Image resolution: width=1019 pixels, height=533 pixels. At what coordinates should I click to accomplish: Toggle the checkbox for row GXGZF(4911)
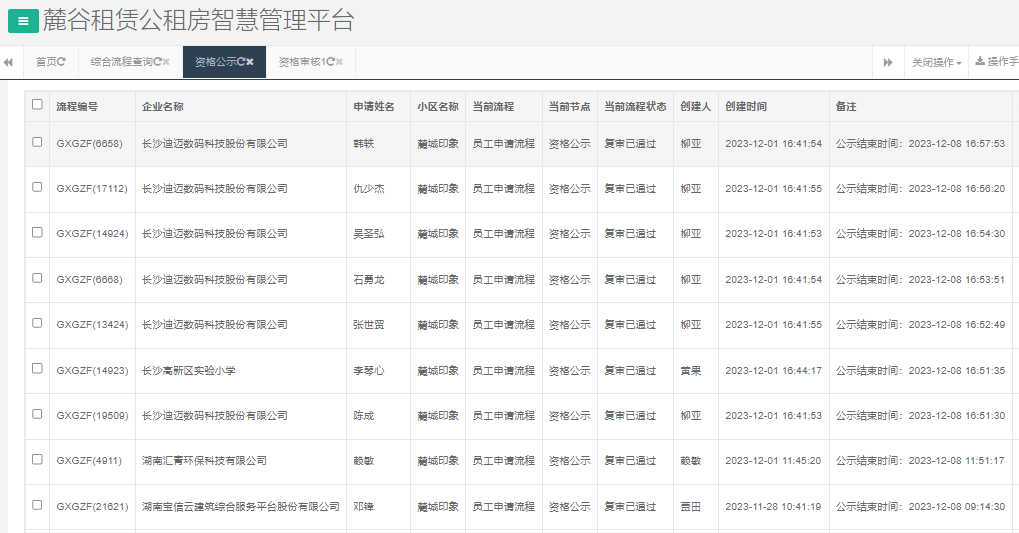coord(38,460)
